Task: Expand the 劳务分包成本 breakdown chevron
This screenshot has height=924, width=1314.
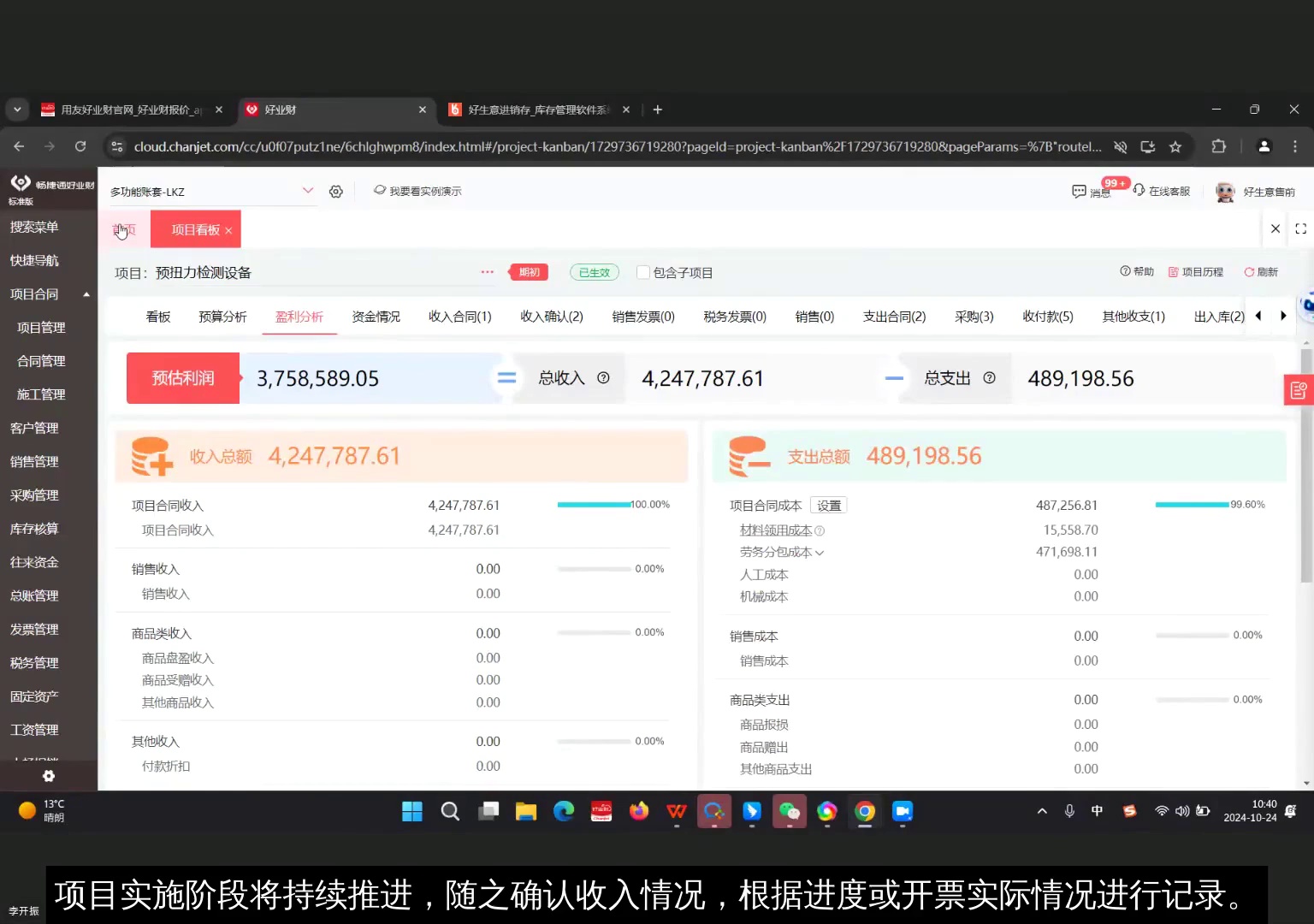Action: tap(820, 552)
